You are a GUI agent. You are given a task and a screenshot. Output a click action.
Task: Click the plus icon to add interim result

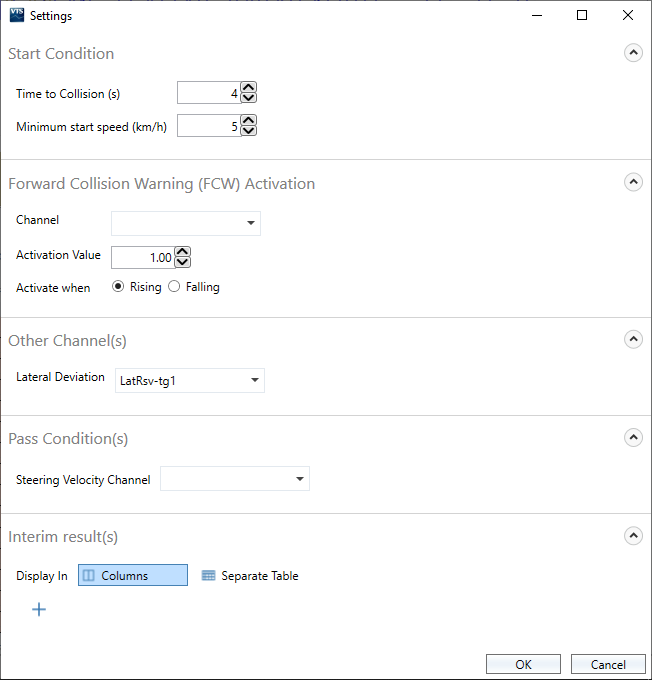tap(39, 609)
